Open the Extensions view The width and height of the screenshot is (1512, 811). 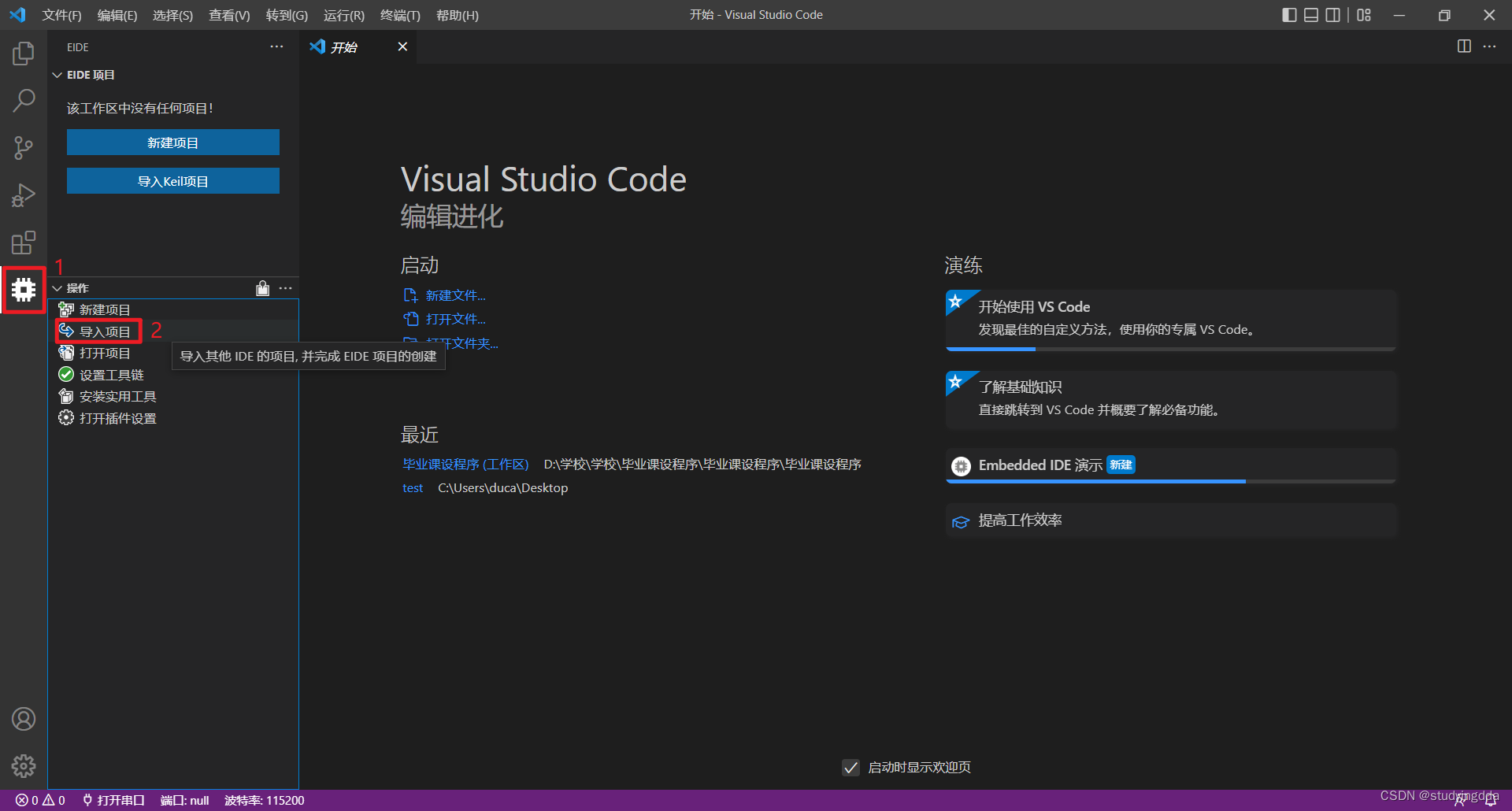[24, 243]
